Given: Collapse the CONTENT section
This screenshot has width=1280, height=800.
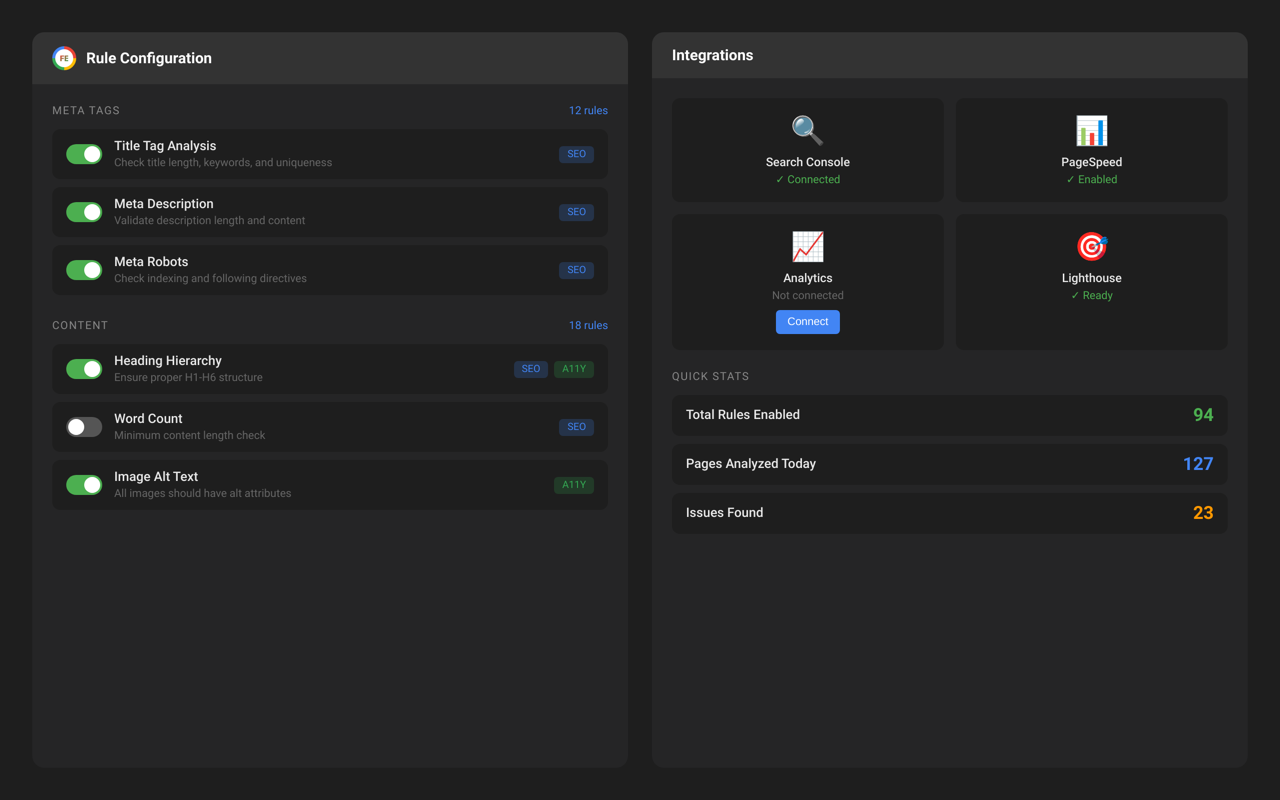Looking at the screenshot, I should pyautogui.click(x=80, y=325).
